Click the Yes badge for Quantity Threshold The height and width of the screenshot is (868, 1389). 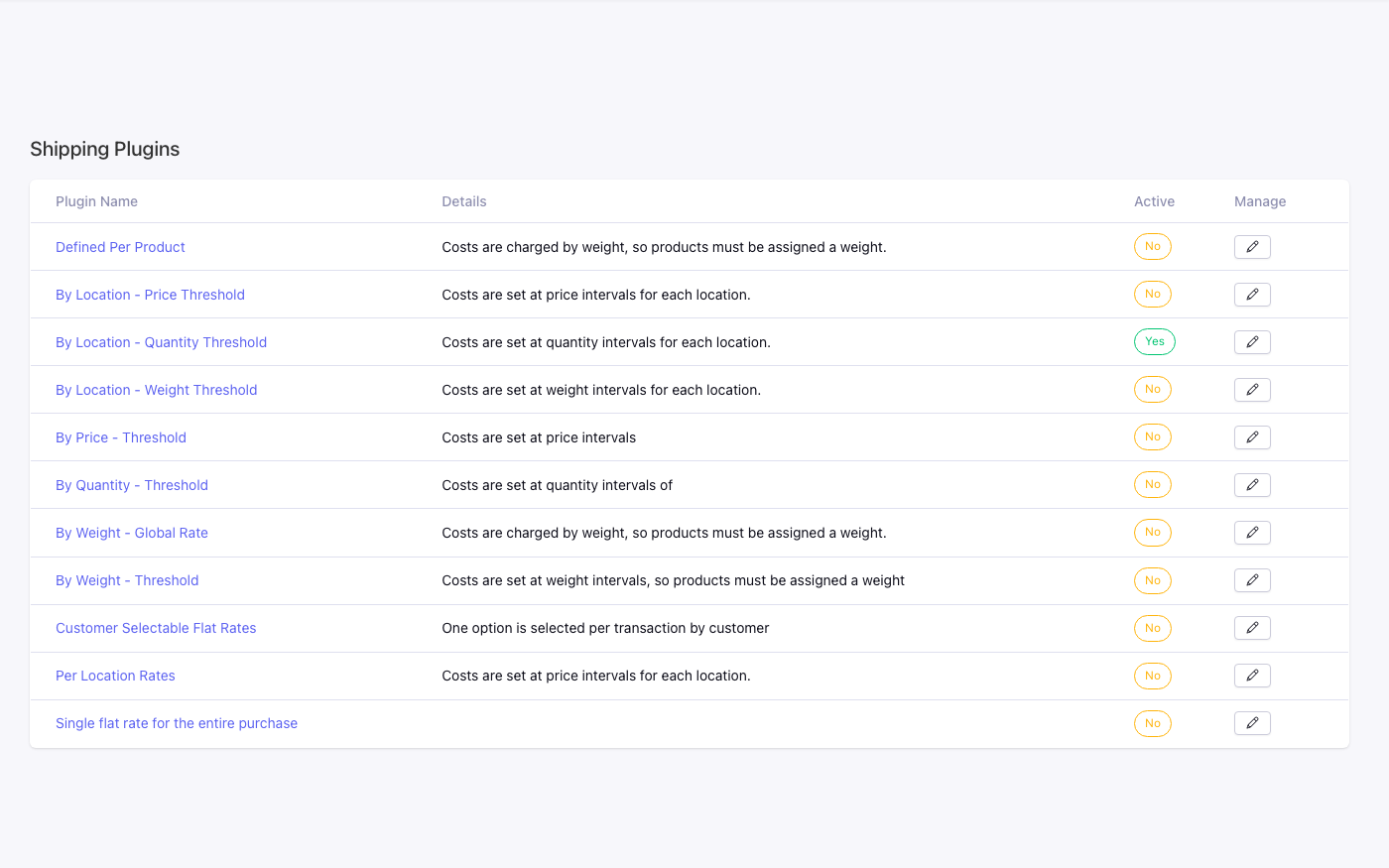1155,341
